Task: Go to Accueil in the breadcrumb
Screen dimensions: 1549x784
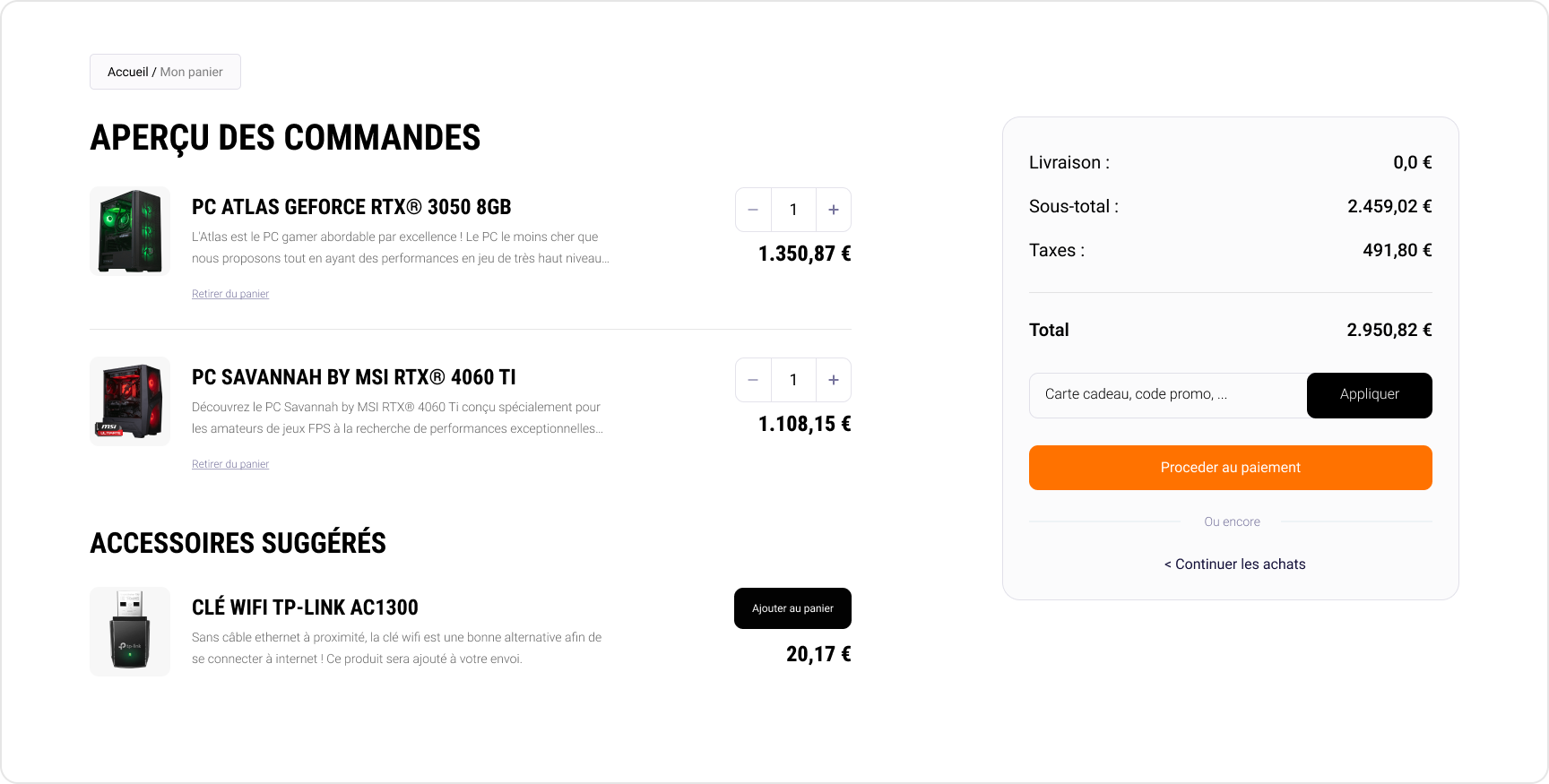Action: point(127,72)
